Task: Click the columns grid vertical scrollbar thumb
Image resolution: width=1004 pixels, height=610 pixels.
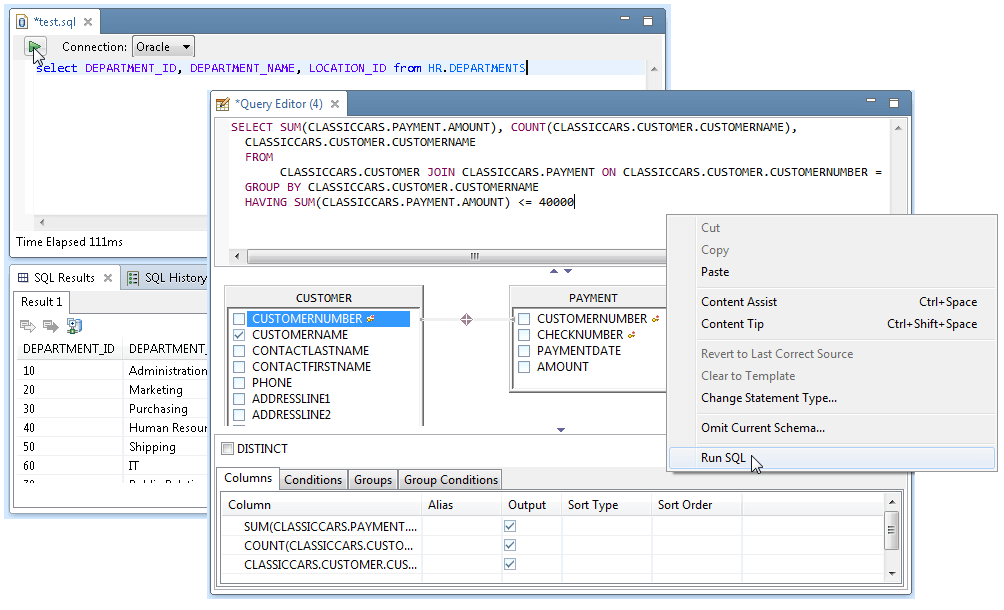Action: [891, 529]
